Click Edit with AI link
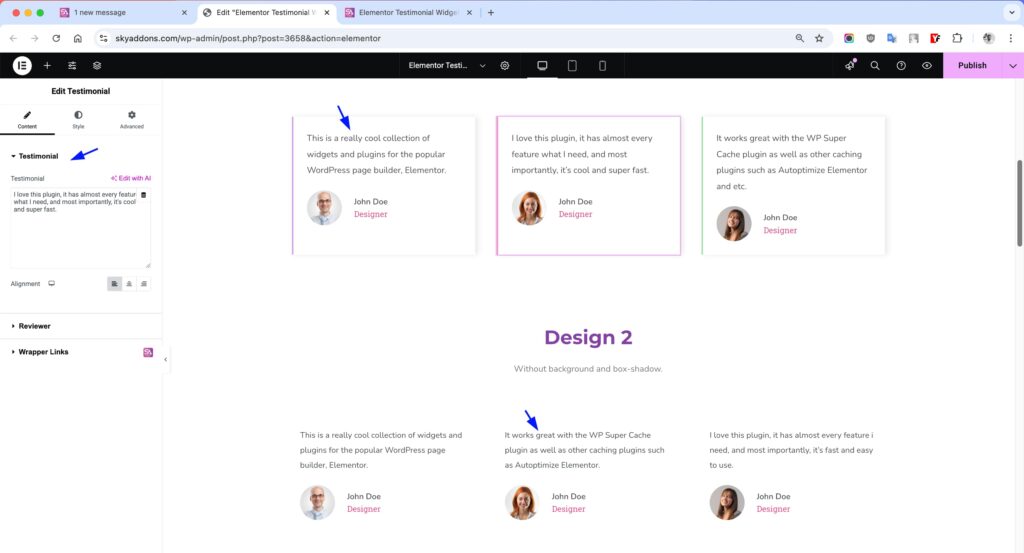The image size is (1024, 553). (x=131, y=178)
